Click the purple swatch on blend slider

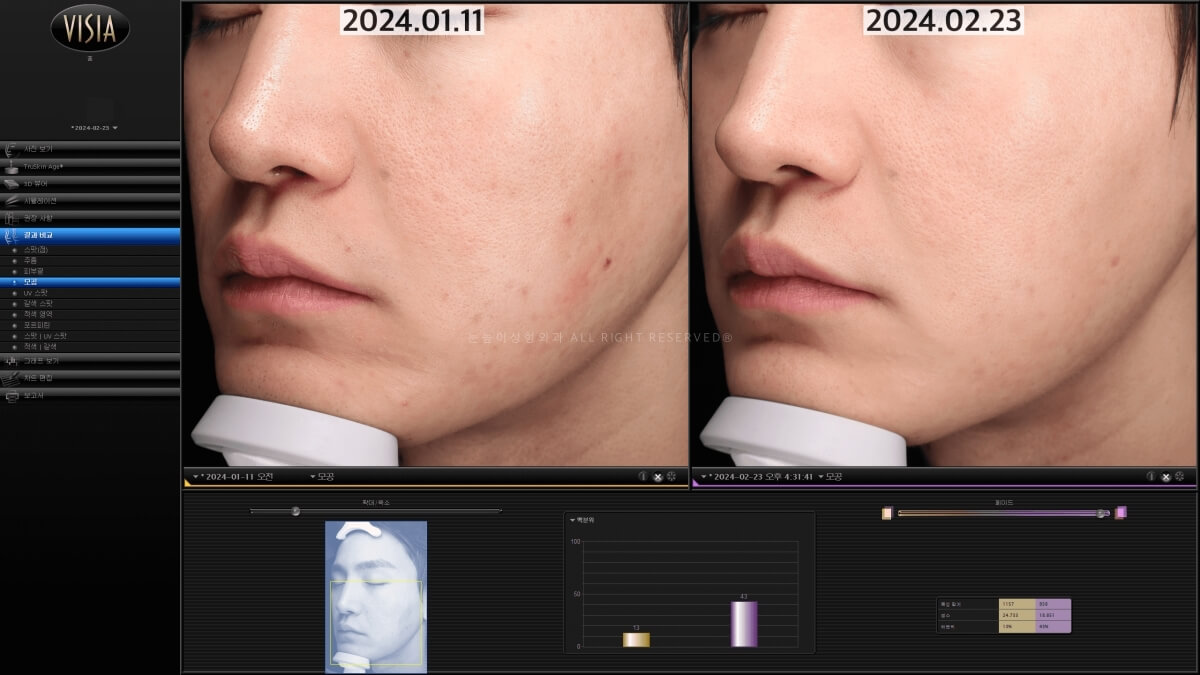[x=1121, y=513]
